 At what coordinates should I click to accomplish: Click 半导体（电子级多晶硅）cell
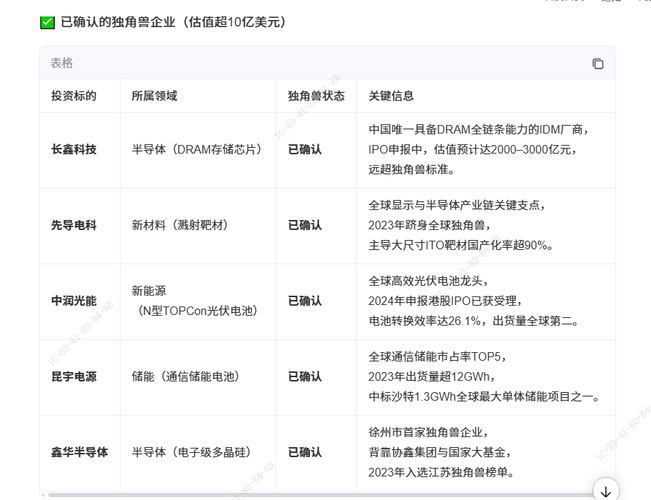coord(191,452)
